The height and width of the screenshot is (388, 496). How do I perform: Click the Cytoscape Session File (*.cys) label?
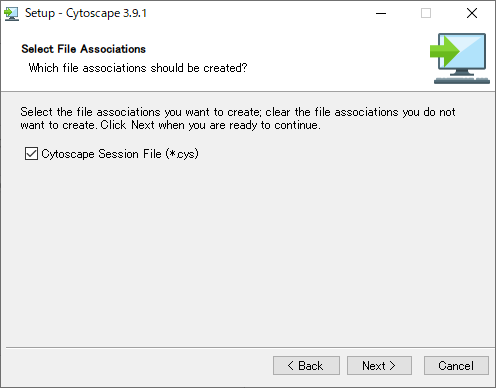click(120, 154)
